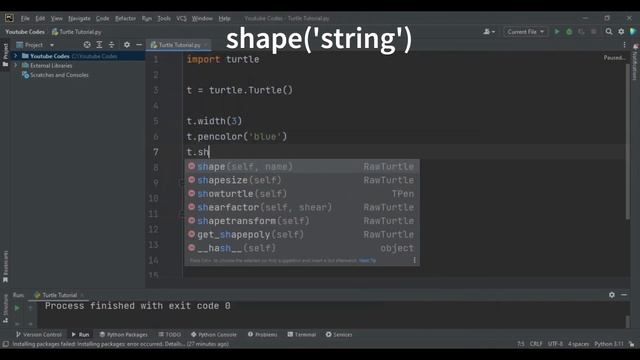Open Project panel options gear
The height and width of the screenshot is (360, 640).
(x=127, y=44)
